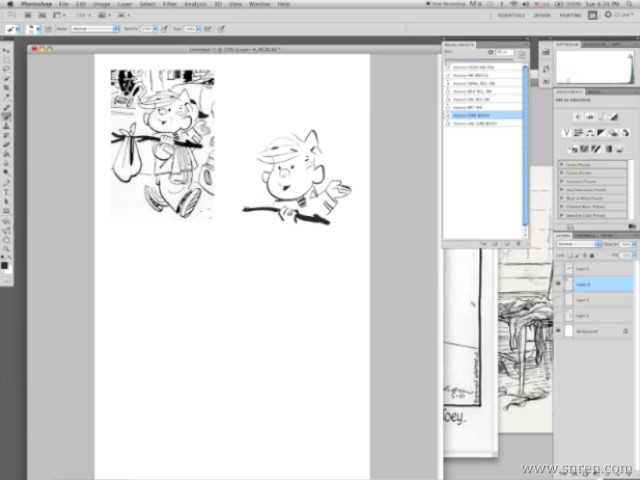Open the brush Flow dropdown arrow
The height and width of the screenshot is (480, 640).
pos(198,29)
